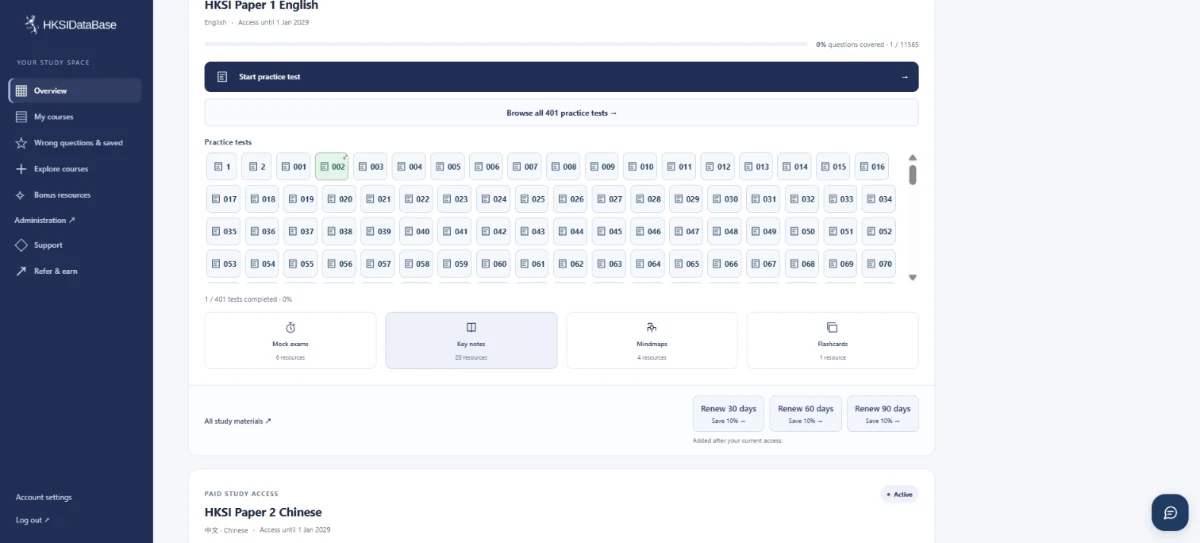1200x543 pixels.
Task: Click the HKSIDataBase logo
Action: click(70, 24)
